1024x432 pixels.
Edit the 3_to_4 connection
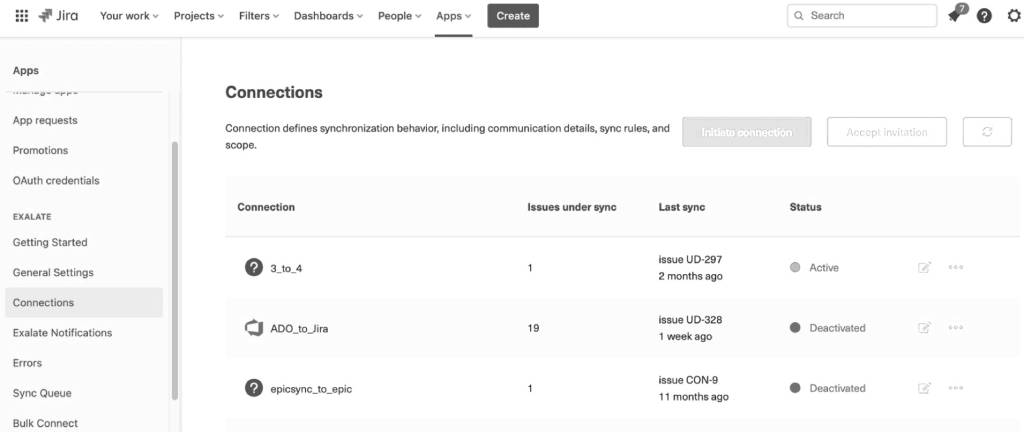[924, 268]
